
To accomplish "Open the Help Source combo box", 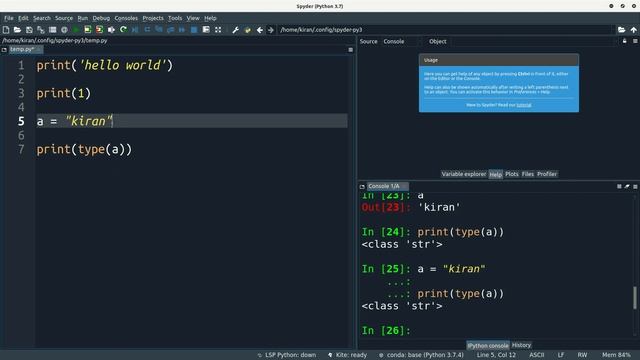I will [x=402, y=41].
